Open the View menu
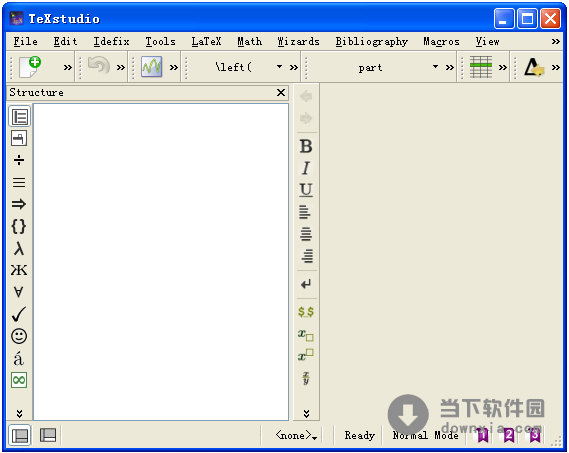This screenshot has height=453, width=569. click(x=487, y=41)
